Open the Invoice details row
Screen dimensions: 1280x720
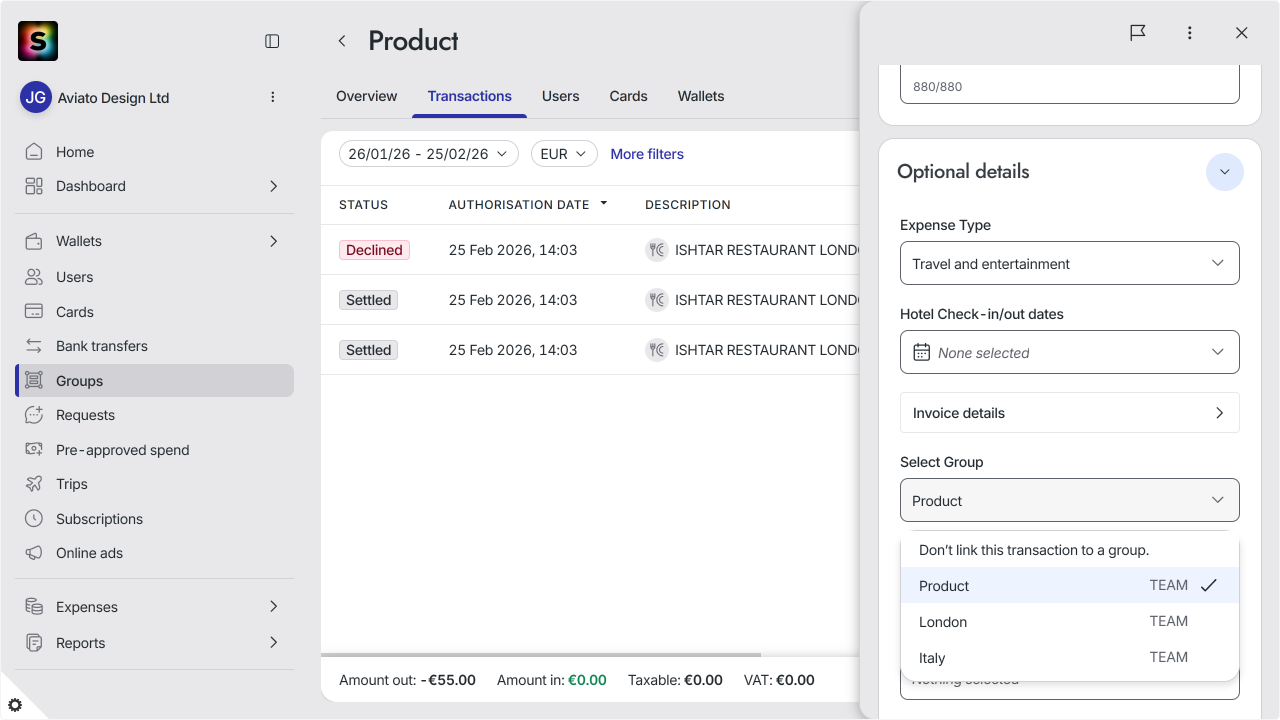tap(1070, 413)
